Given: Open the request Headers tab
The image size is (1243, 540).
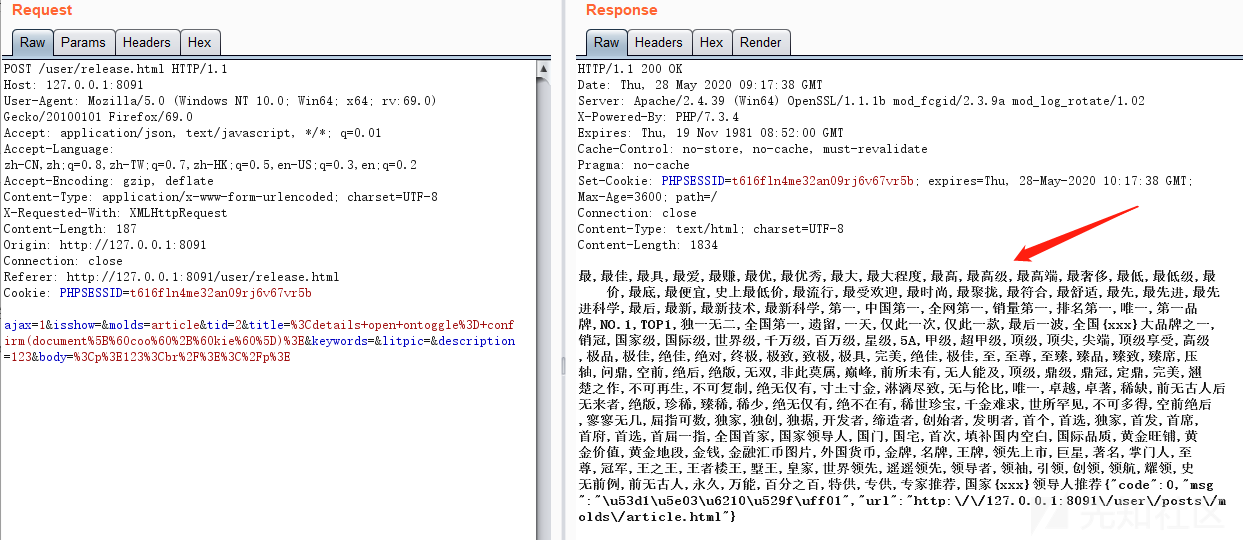Looking at the screenshot, I should [x=147, y=42].
